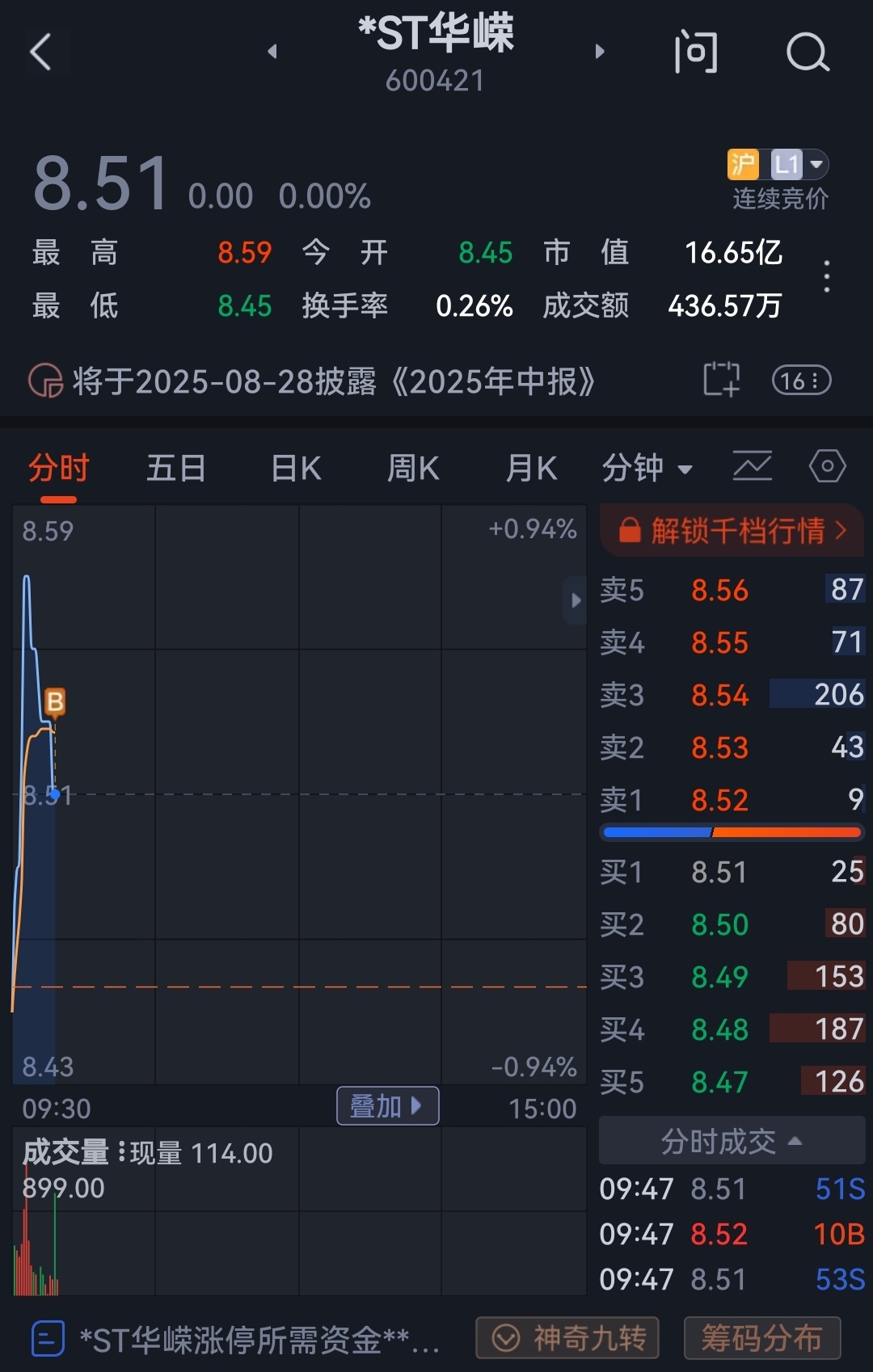The image size is (873, 1372).
Task: Select 卖2 row at 8.53
Action: coord(732,747)
